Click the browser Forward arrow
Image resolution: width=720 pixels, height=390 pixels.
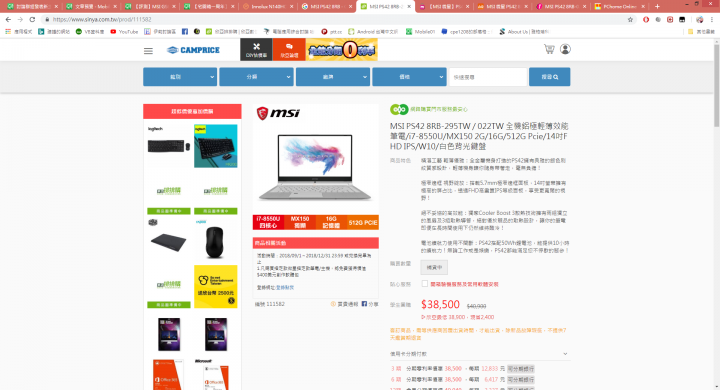click(x=20, y=19)
